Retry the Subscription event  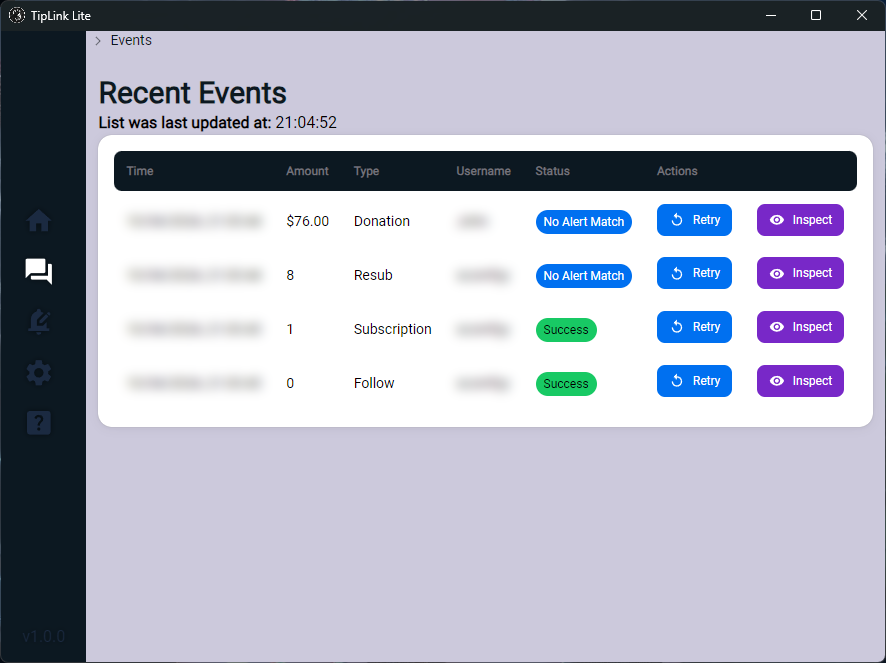click(694, 327)
